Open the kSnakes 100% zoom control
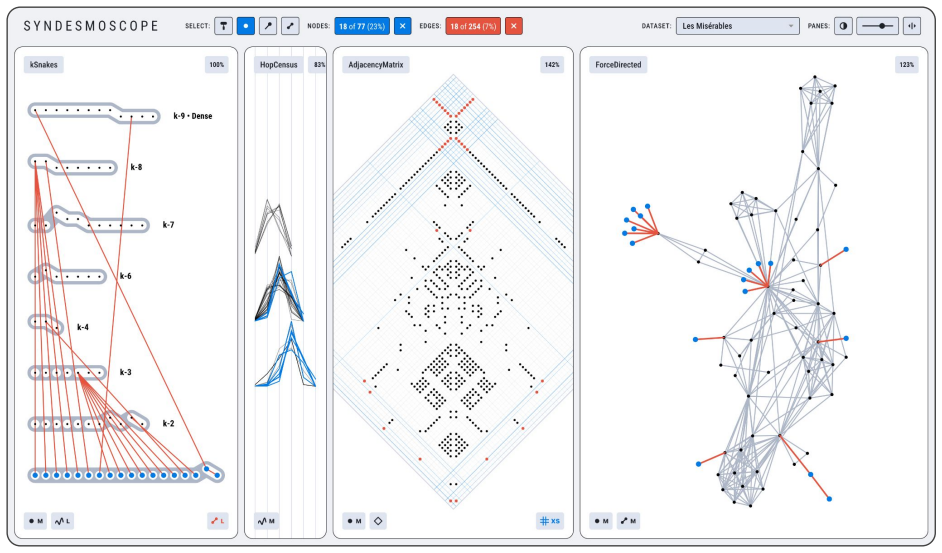This screenshot has height=553, width=942. point(216,64)
